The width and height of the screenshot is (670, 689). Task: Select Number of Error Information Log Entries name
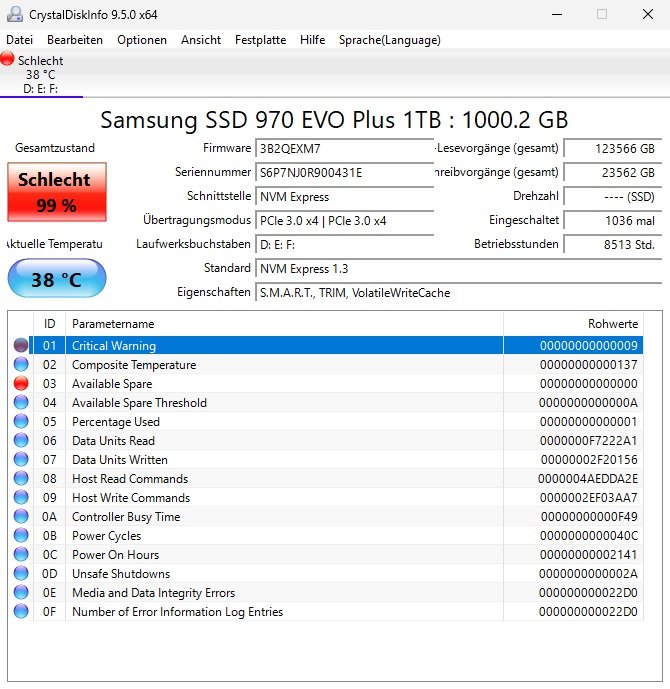[x=177, y=612]
